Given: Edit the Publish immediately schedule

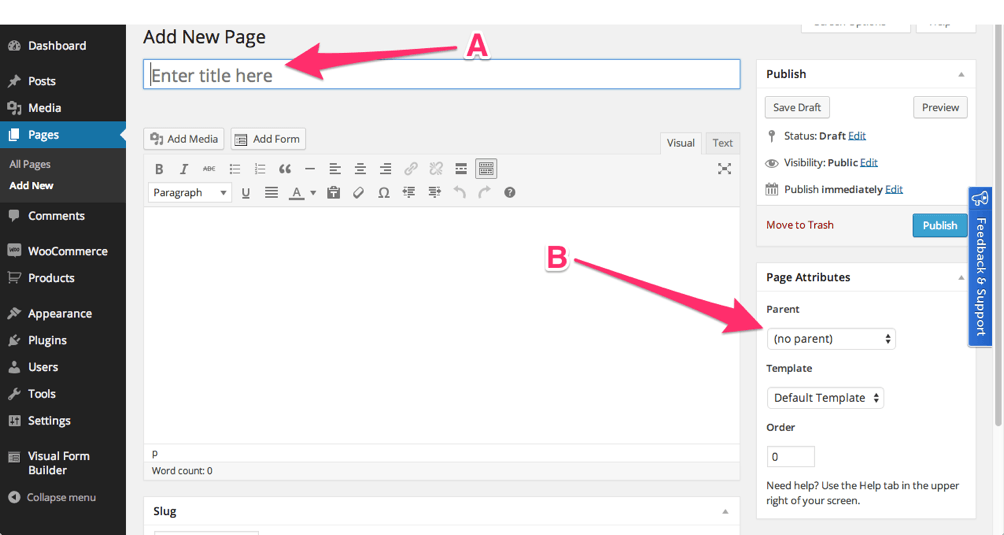Looking at the screenshot, I should click(x=894, y=189).
